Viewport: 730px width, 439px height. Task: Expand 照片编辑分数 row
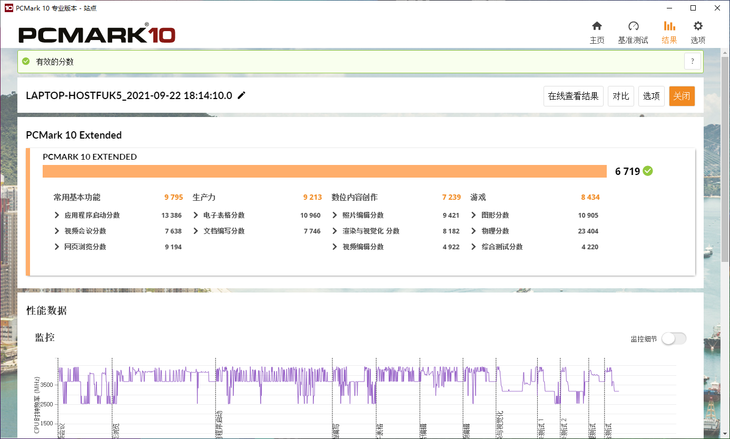334,215
